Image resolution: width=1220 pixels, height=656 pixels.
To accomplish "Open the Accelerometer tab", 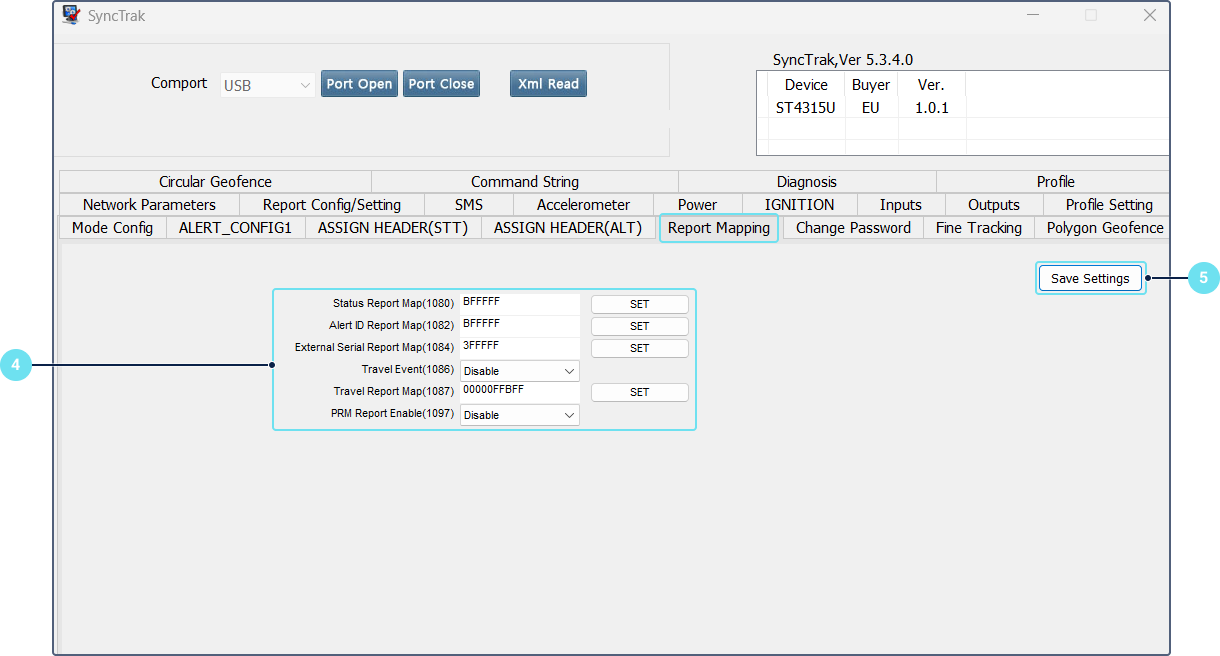I will (x=583, y=205).
